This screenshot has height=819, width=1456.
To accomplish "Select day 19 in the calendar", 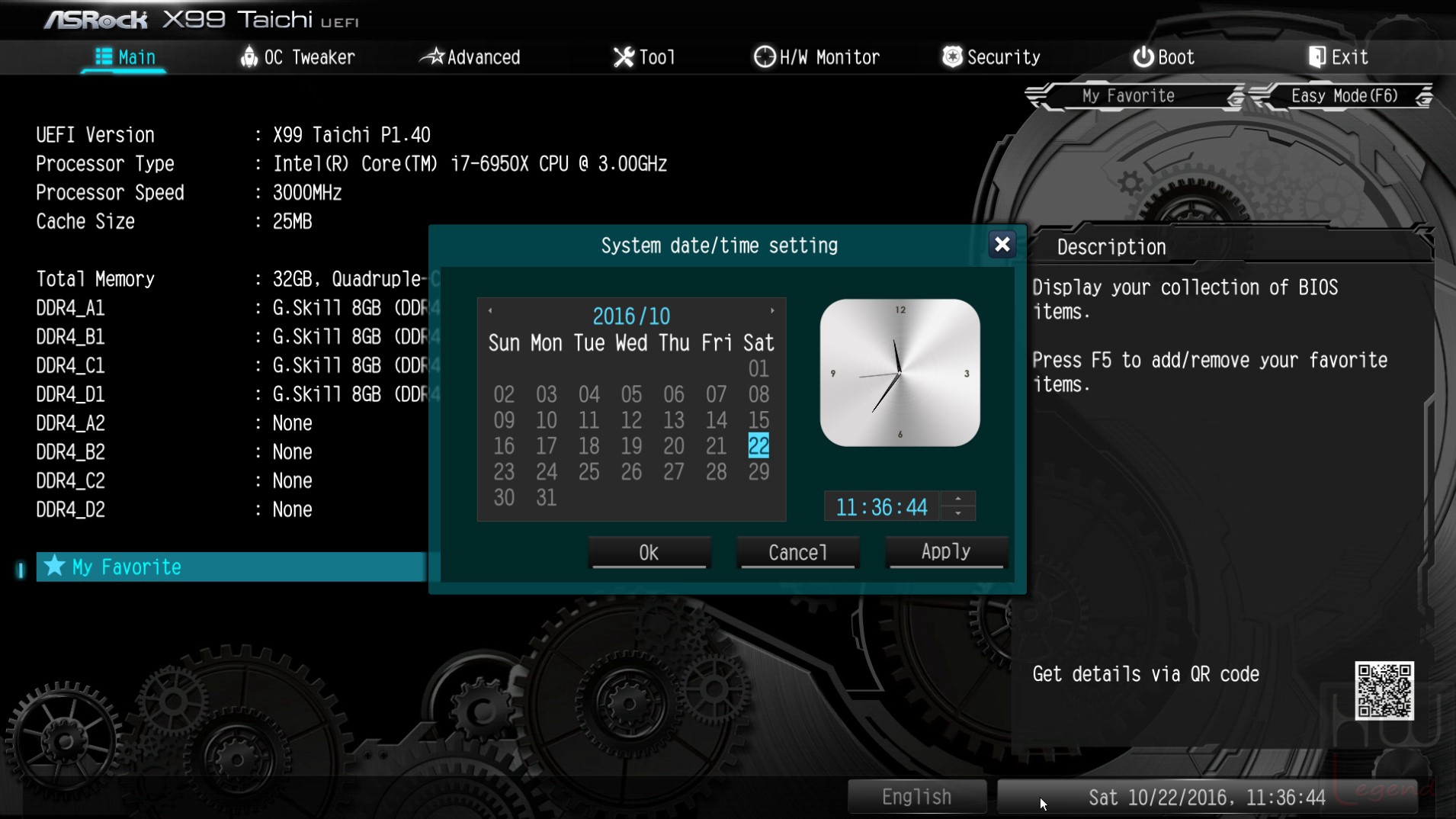I will pos(631,446).
